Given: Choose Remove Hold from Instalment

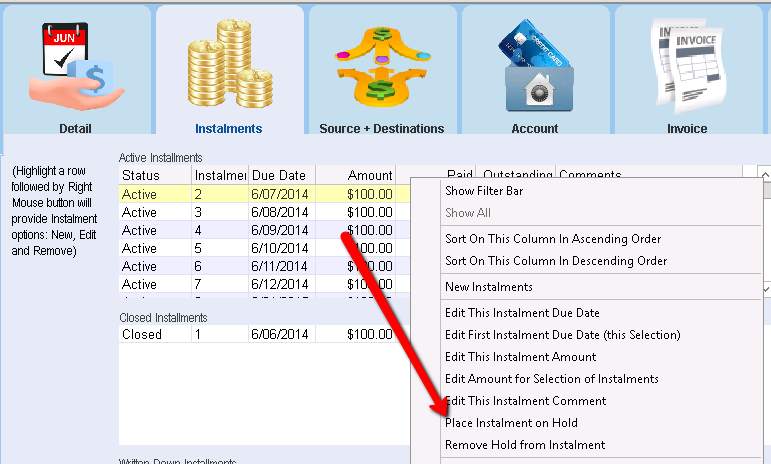Looking at the screenshot, I should (x=525, y=445).
